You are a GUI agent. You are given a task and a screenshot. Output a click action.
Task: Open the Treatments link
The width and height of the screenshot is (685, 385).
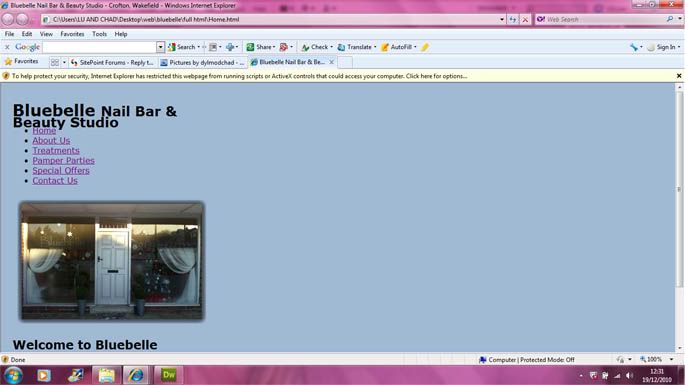[56, 150]
